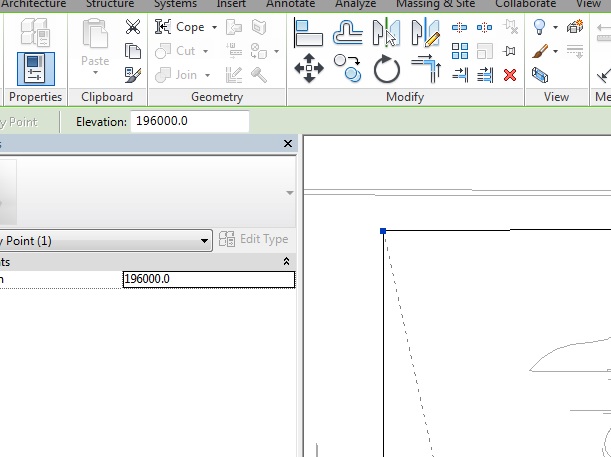Select Mirror - Pick Axis tool

[x=387, y=33]
